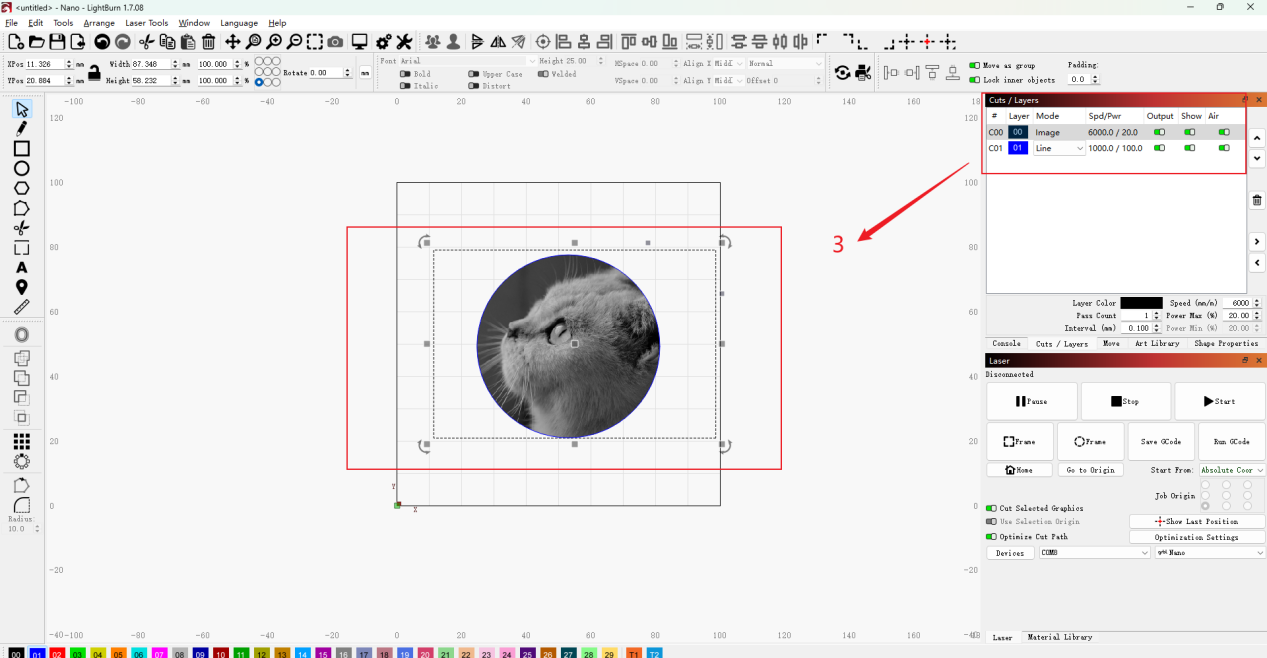Click the Start button in Laser panel

coord(1219,401)
